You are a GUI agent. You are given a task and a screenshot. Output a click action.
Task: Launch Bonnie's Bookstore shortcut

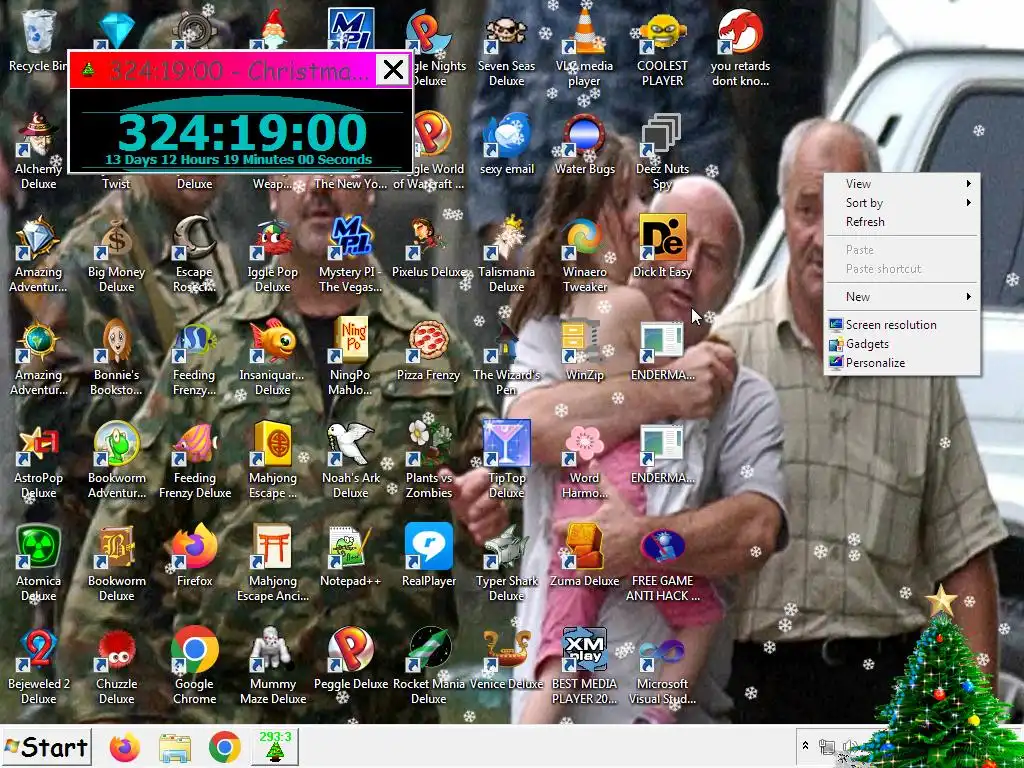pyautogui.click(x=116, y=356)
